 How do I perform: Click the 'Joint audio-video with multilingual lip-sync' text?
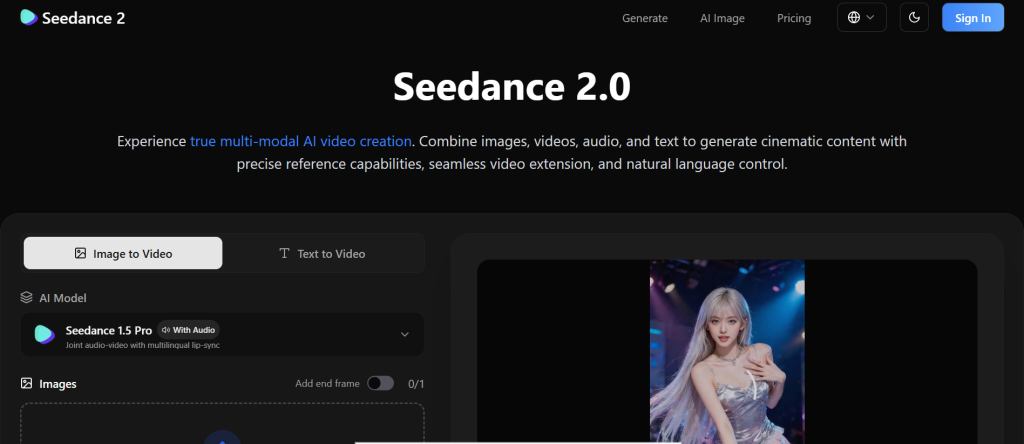[142, 345]
